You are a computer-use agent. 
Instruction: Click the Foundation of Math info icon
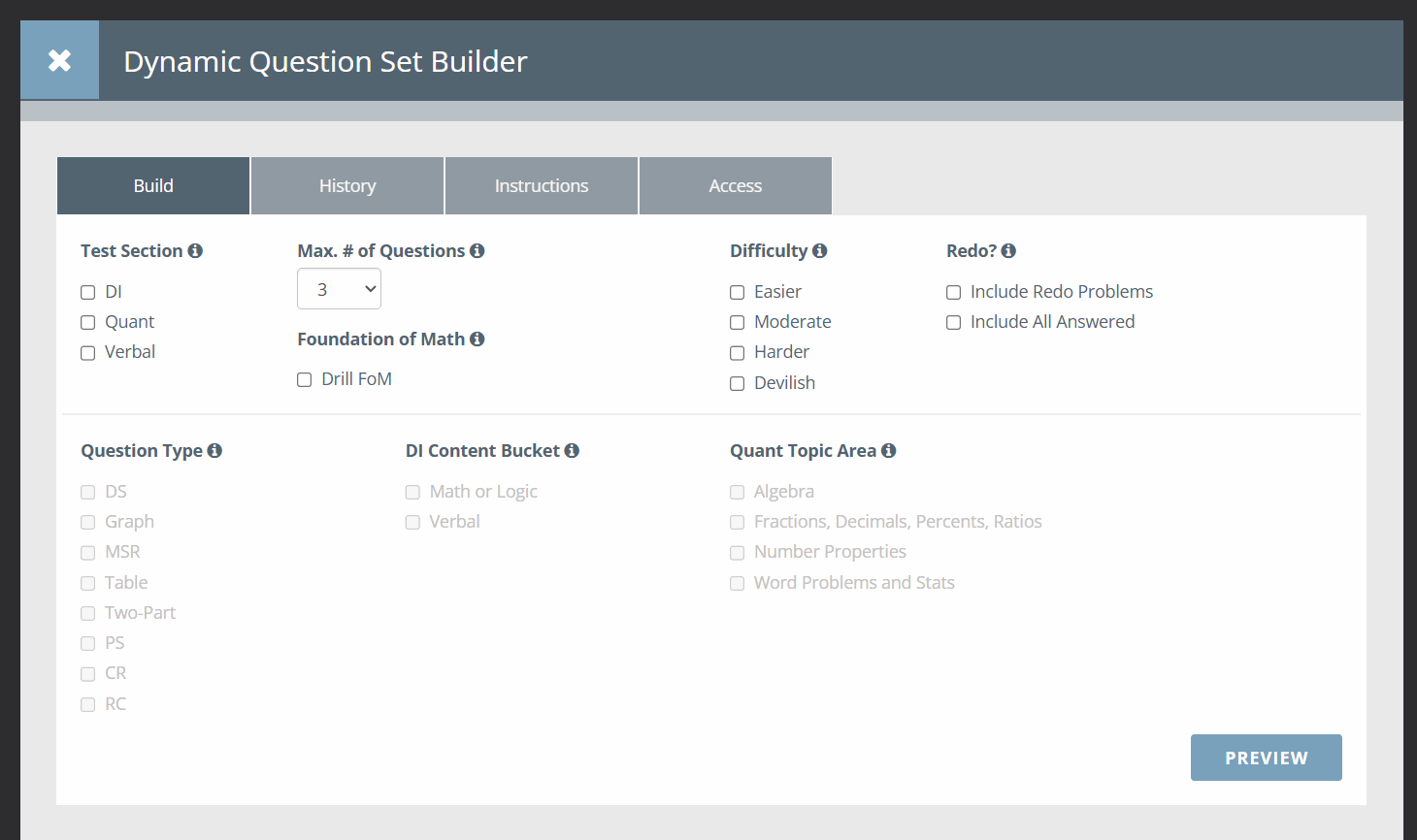tap(477, 339)
